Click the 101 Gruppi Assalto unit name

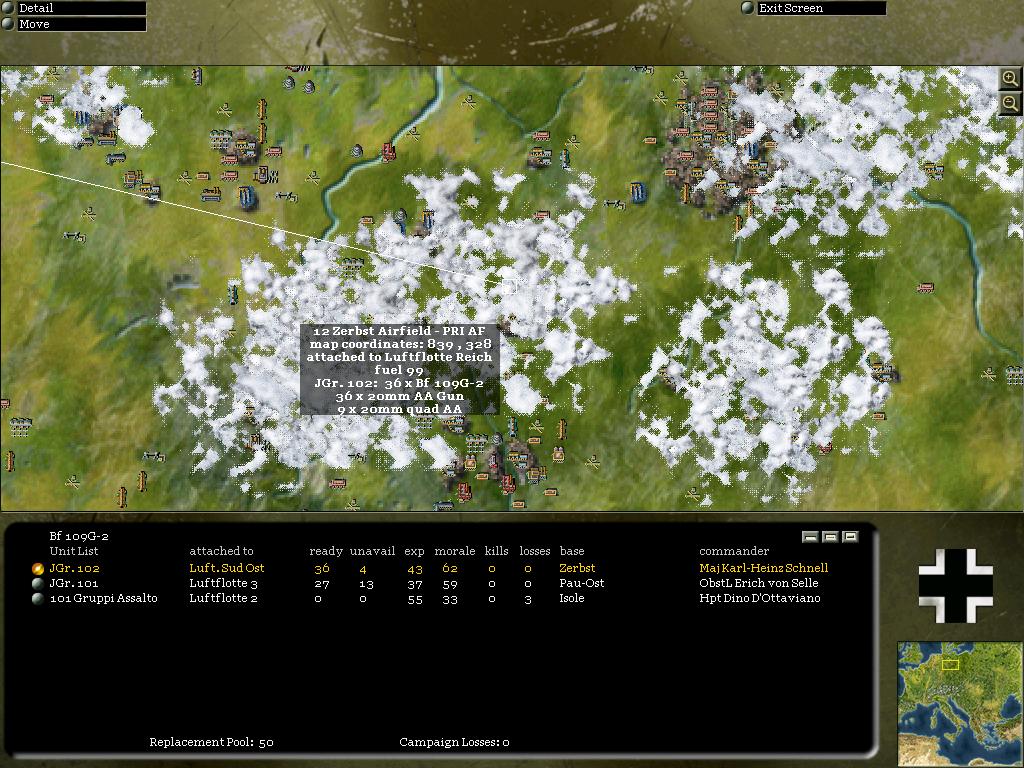coord(104,598)
